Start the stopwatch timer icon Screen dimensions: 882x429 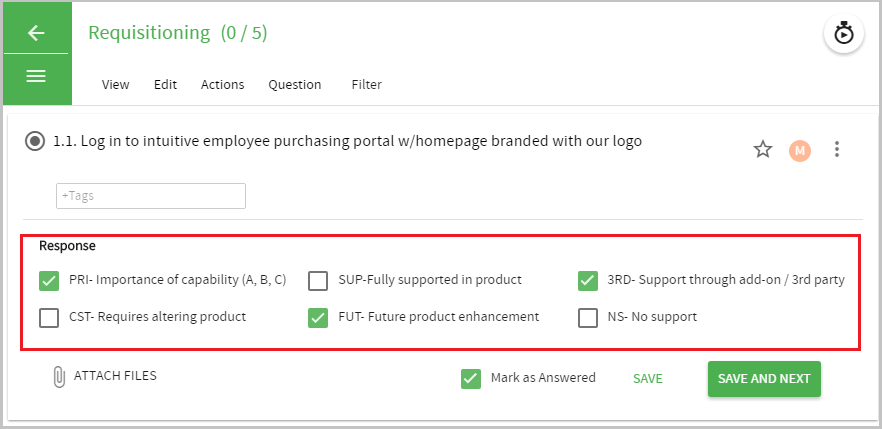843,34
